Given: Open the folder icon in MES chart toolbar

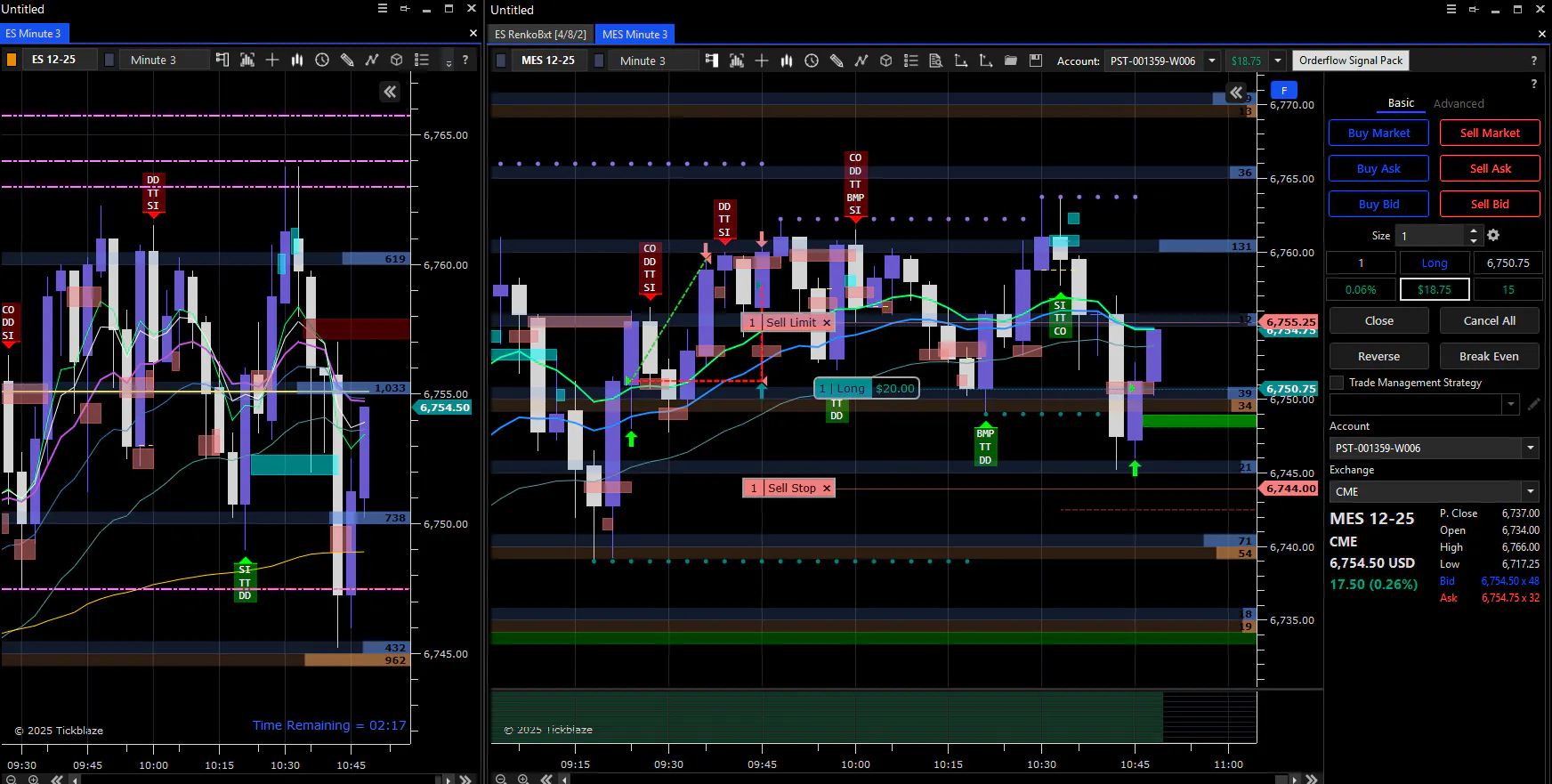Looking at the screenshot, I should [1011, 61].
